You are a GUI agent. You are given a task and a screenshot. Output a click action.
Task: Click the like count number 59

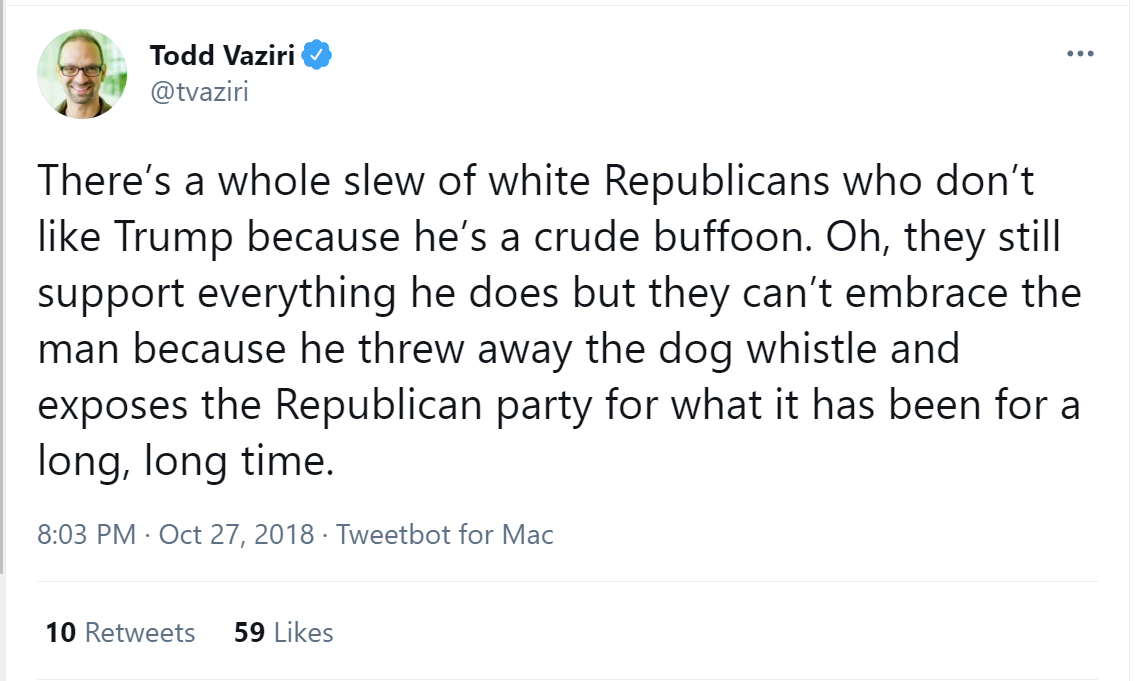pyautogui.click(x=250, y=632)
